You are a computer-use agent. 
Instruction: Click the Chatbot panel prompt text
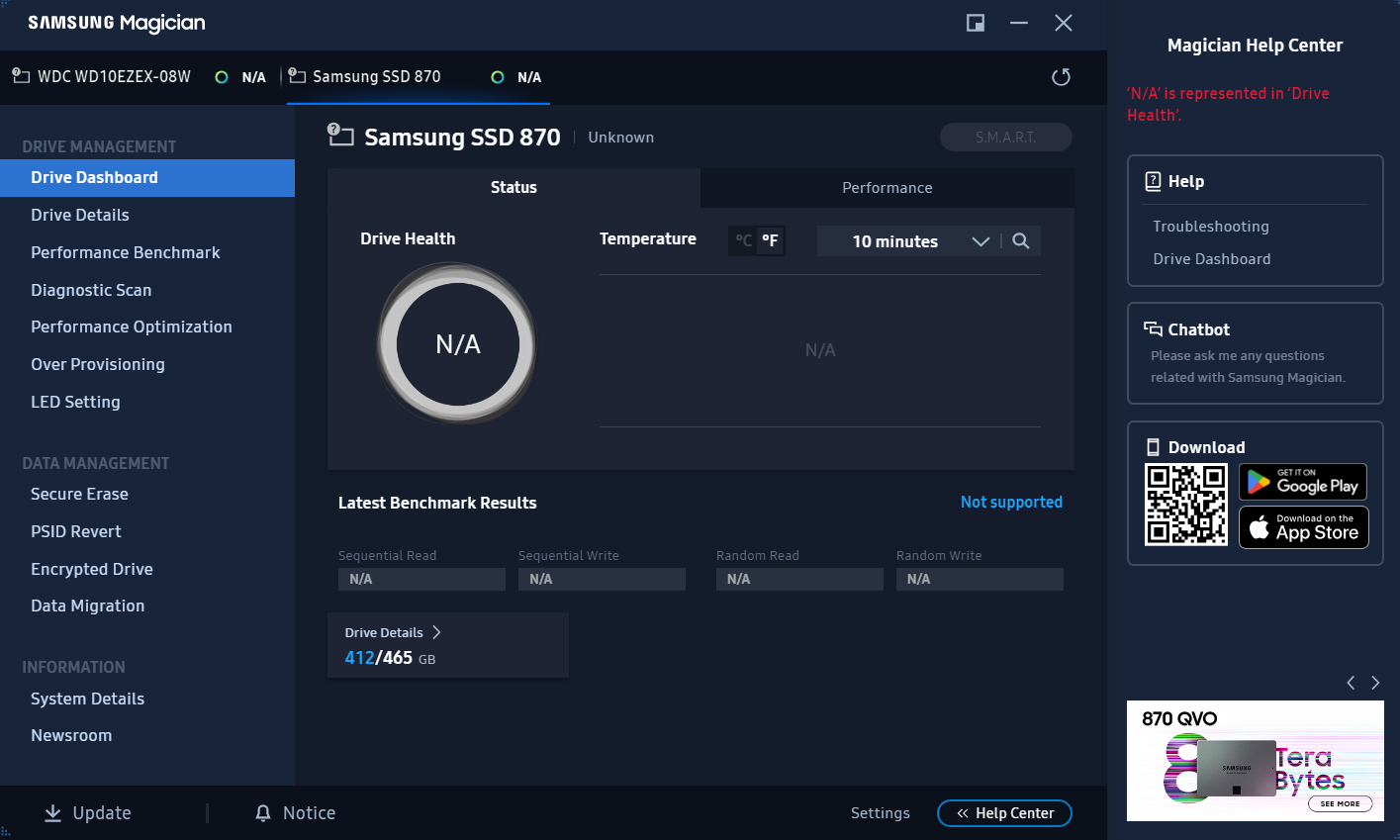pyautogui.click(x=1248, y=366)
